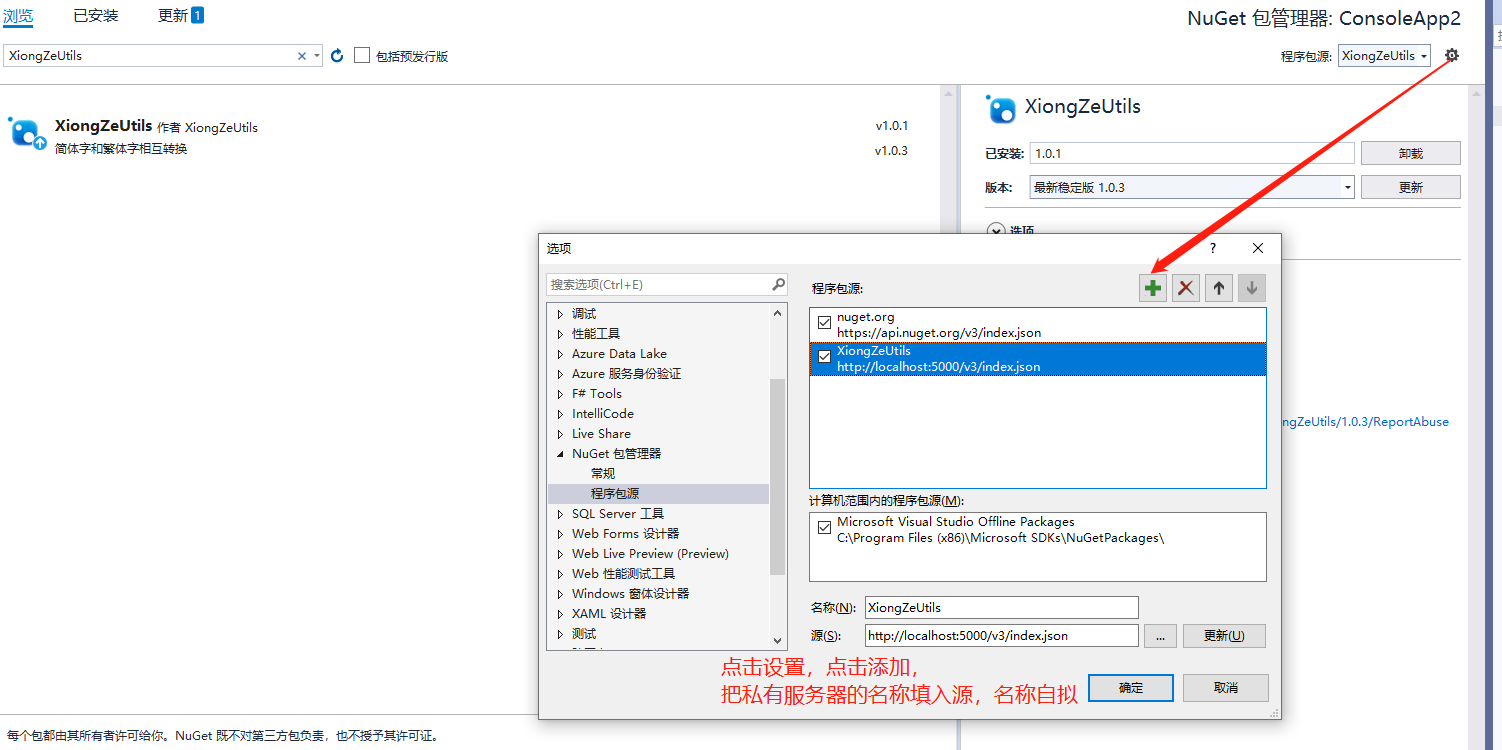Image resolution: width=1502 pixels, height=750 pixels.
Task: Expand the SQL Server 工具 node
Action: coord(560,514)
